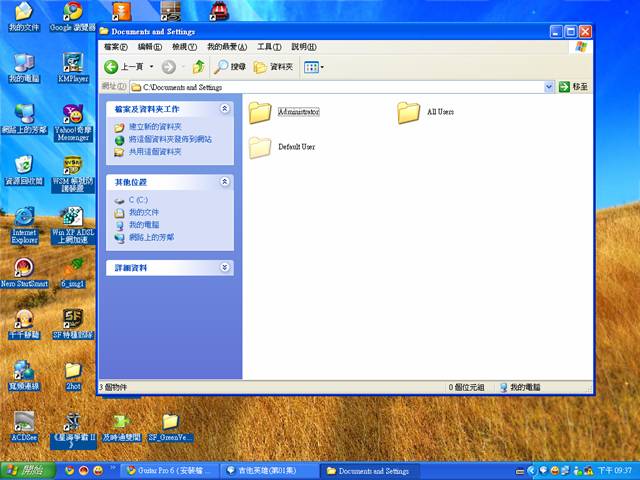Select 我的文件 desktop icon
Viewport: 640px width, 480px height.
[24, 17]
